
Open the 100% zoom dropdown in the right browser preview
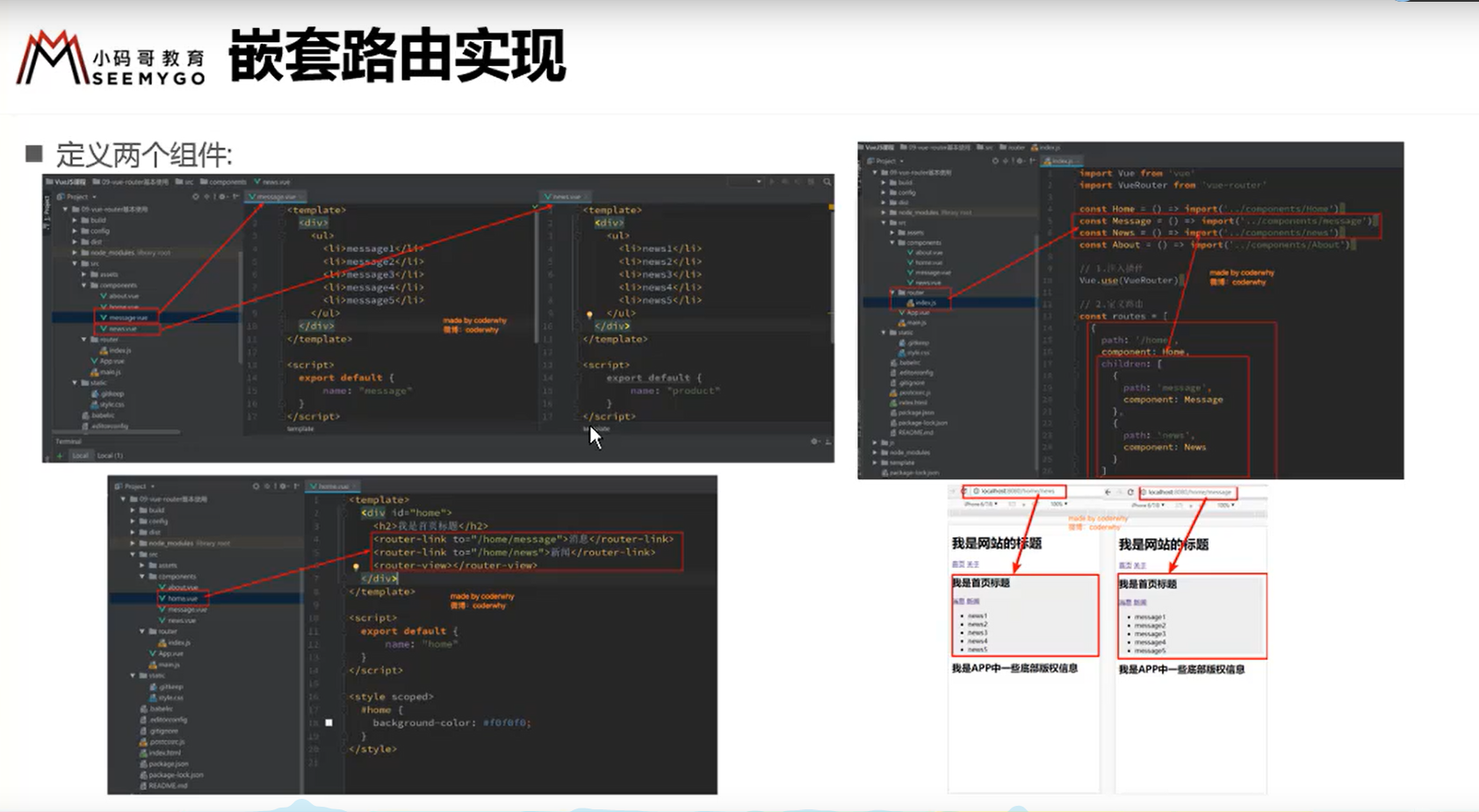click(1227, 506)
